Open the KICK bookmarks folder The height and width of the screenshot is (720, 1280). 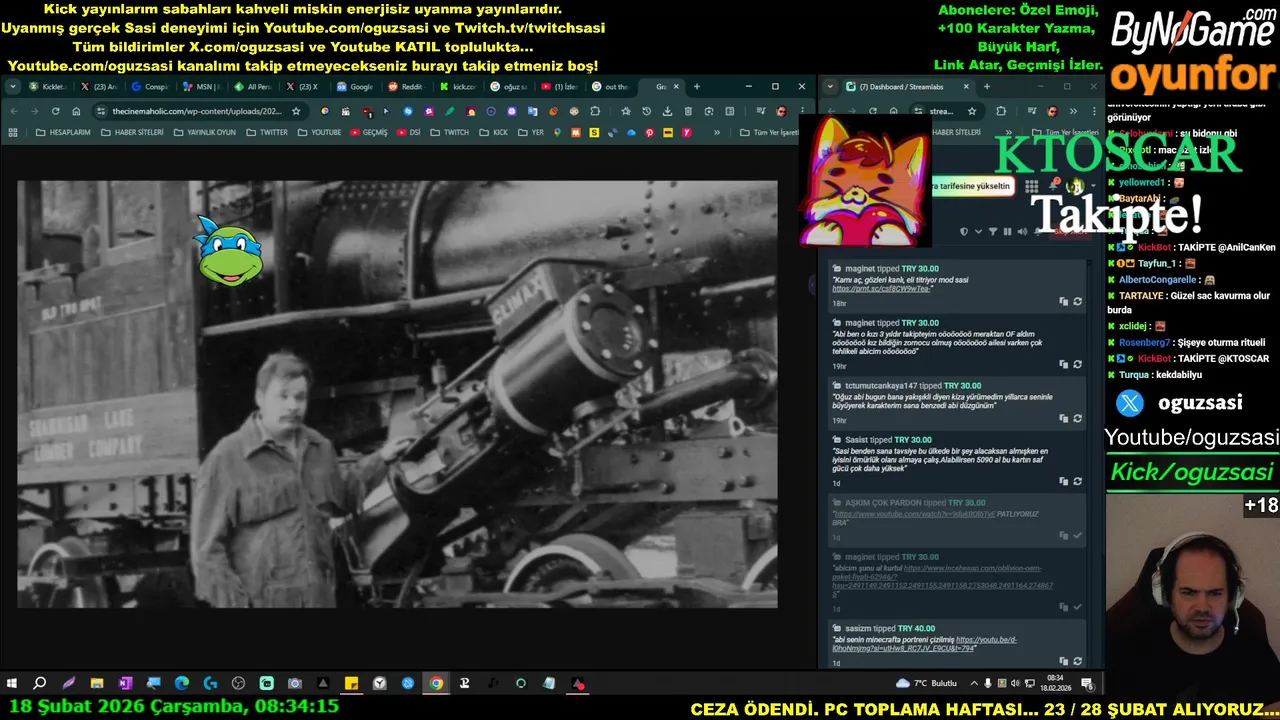[x=494, y=132]
